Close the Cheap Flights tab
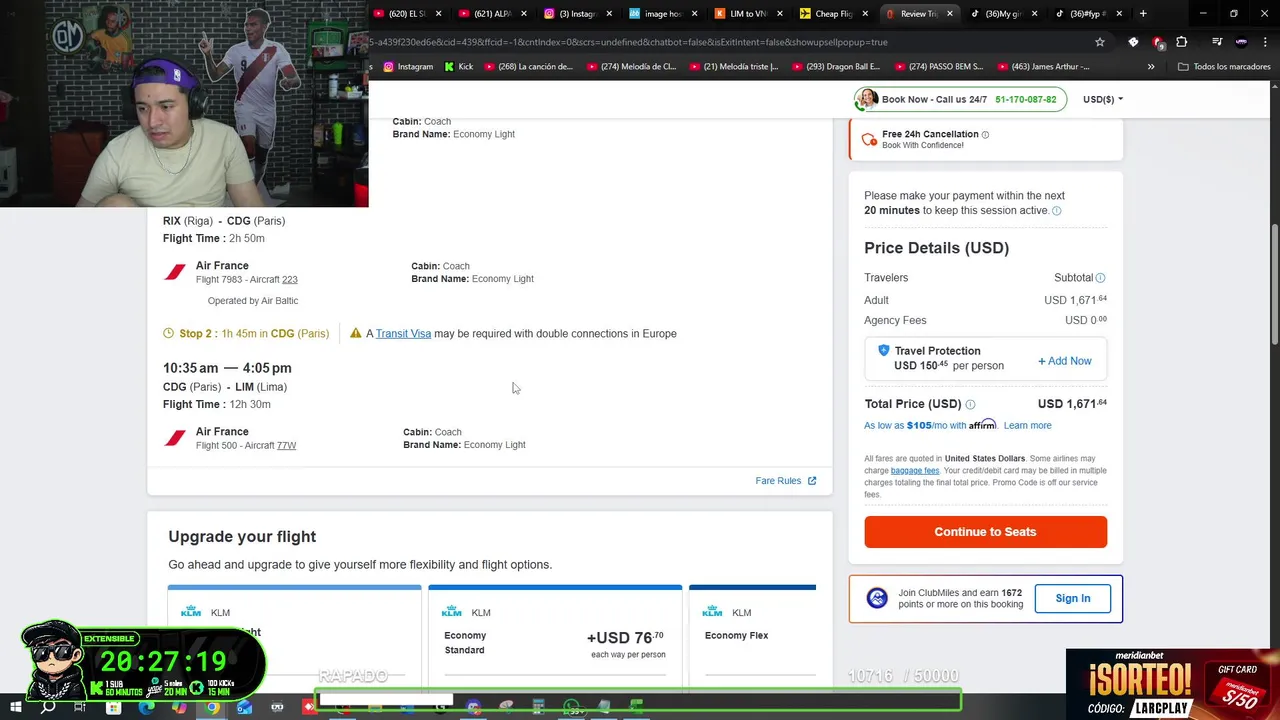1280x720 pixels. [x=864, y=14]
